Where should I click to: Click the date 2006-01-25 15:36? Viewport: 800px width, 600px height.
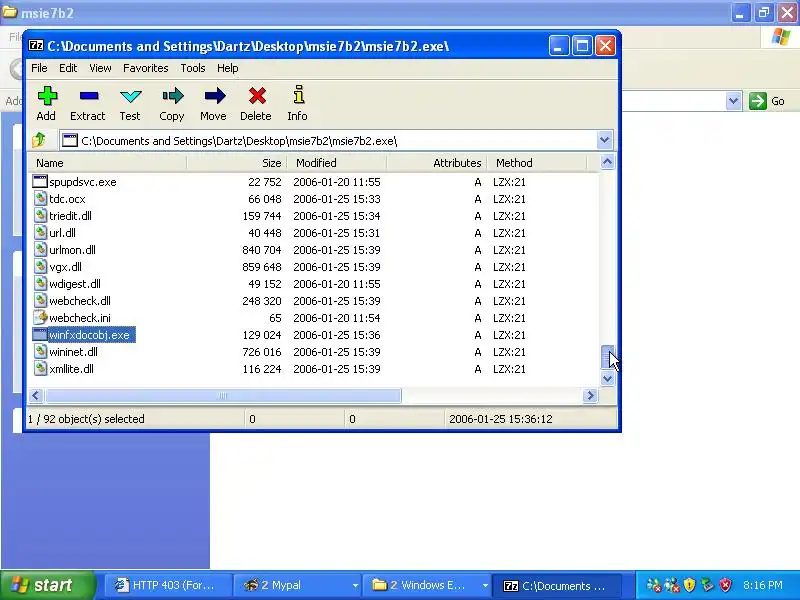[337, 335]
